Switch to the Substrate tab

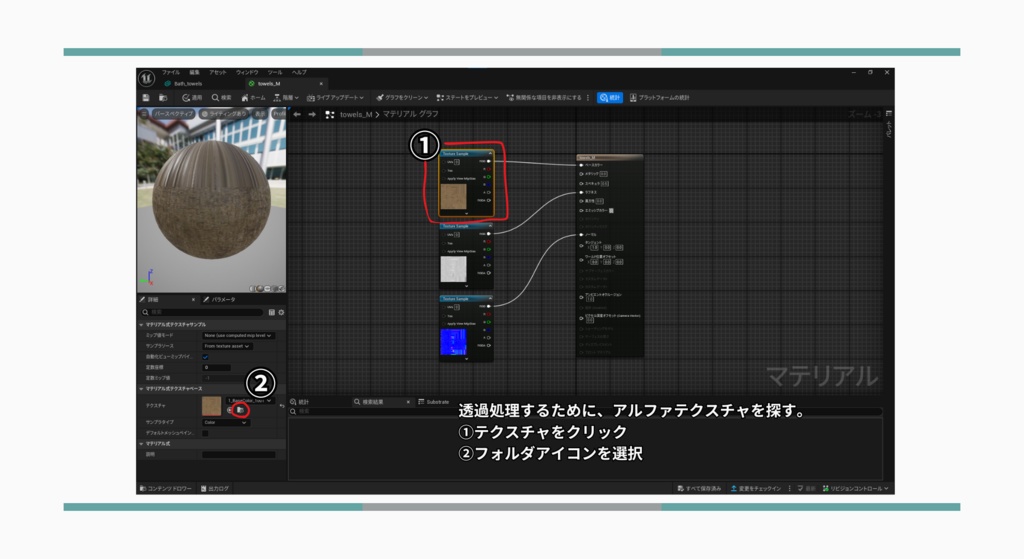434,402
